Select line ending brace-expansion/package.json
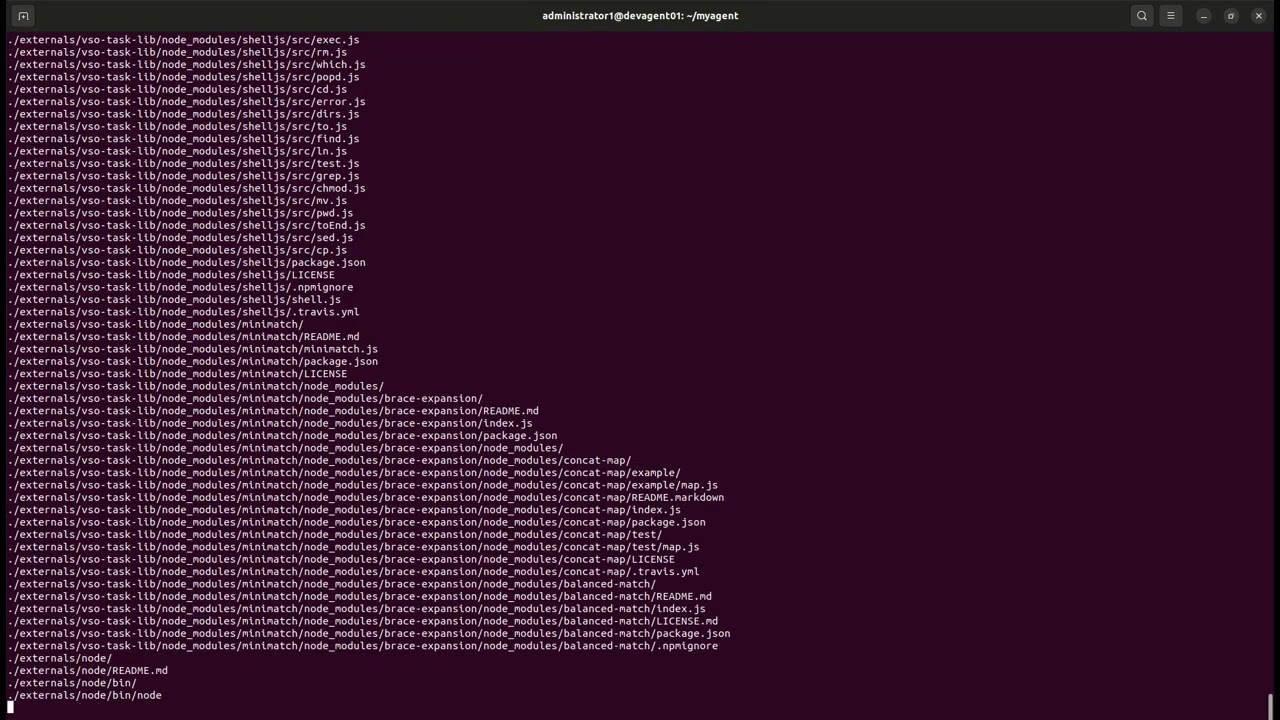Viewport: 1280px width, 720px height. [x=283, y=435]
